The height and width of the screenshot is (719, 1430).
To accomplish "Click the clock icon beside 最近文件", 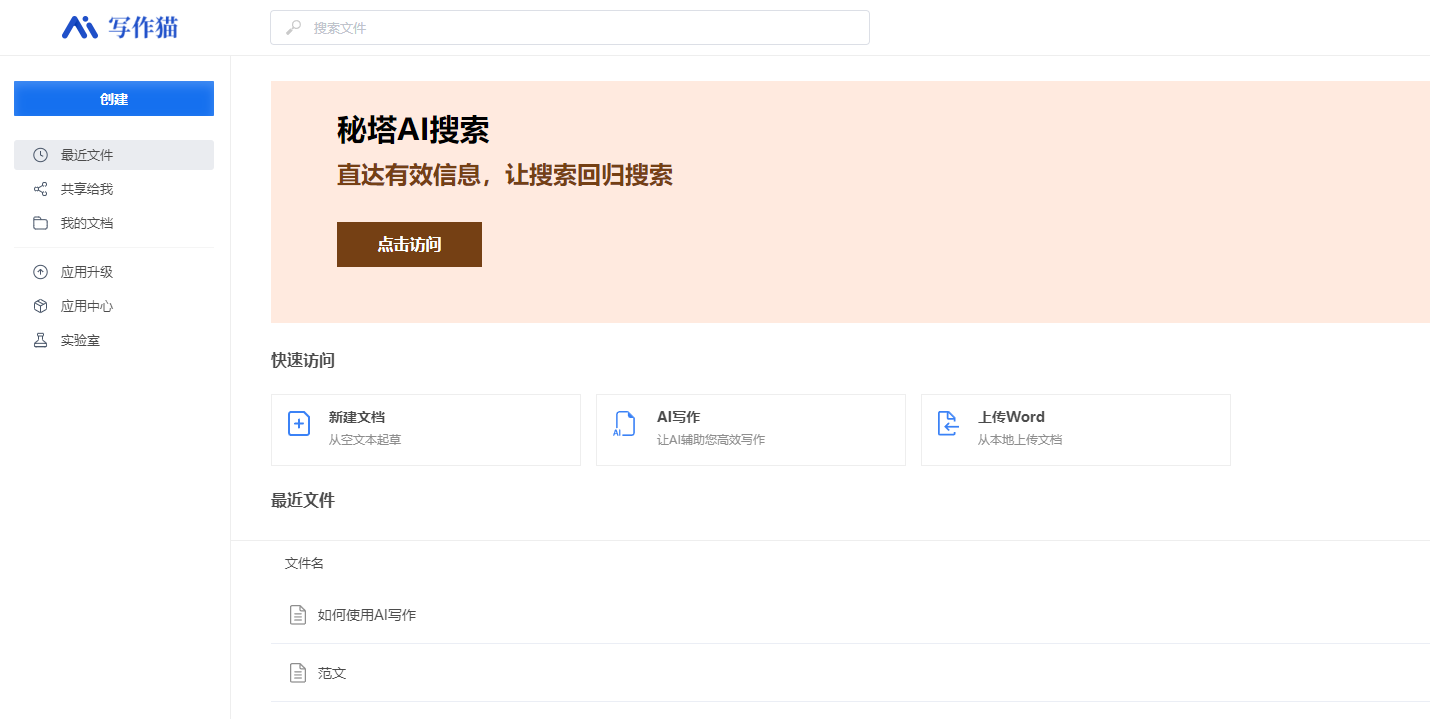I will (40, 155).
